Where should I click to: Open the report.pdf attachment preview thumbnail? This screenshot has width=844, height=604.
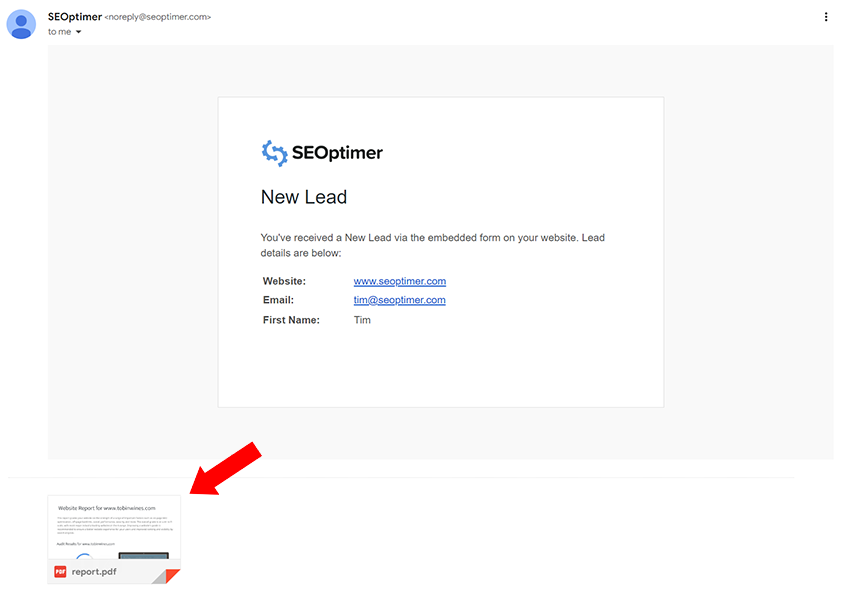coord(114,527)
